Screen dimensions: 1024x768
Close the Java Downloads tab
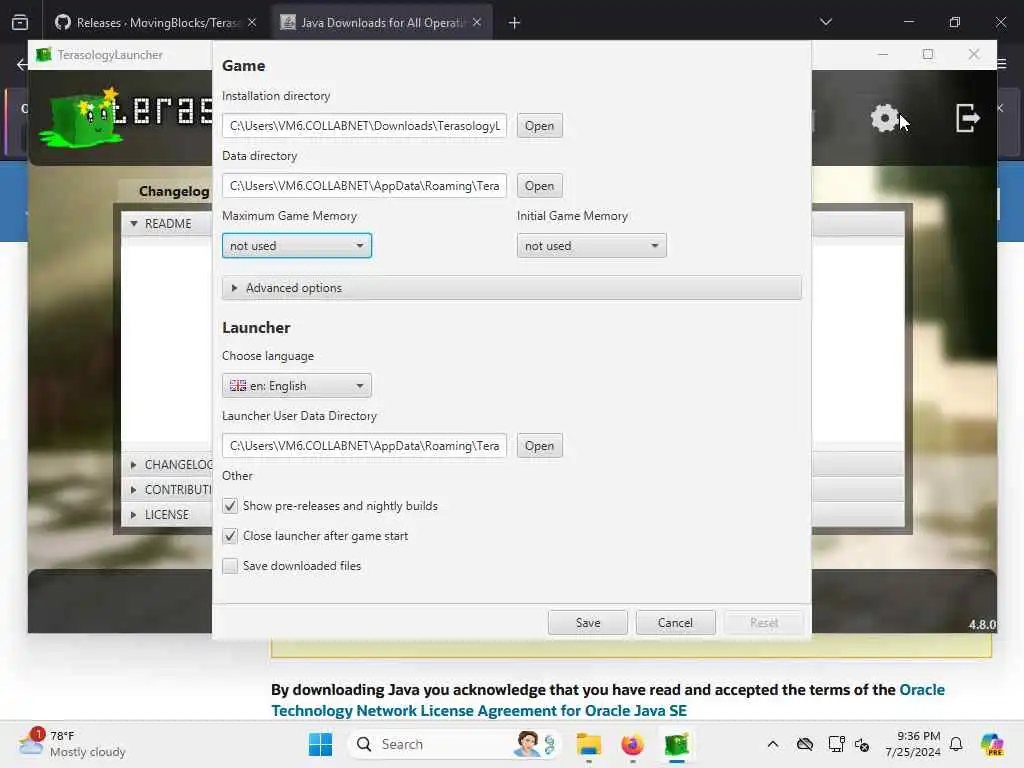477,23
